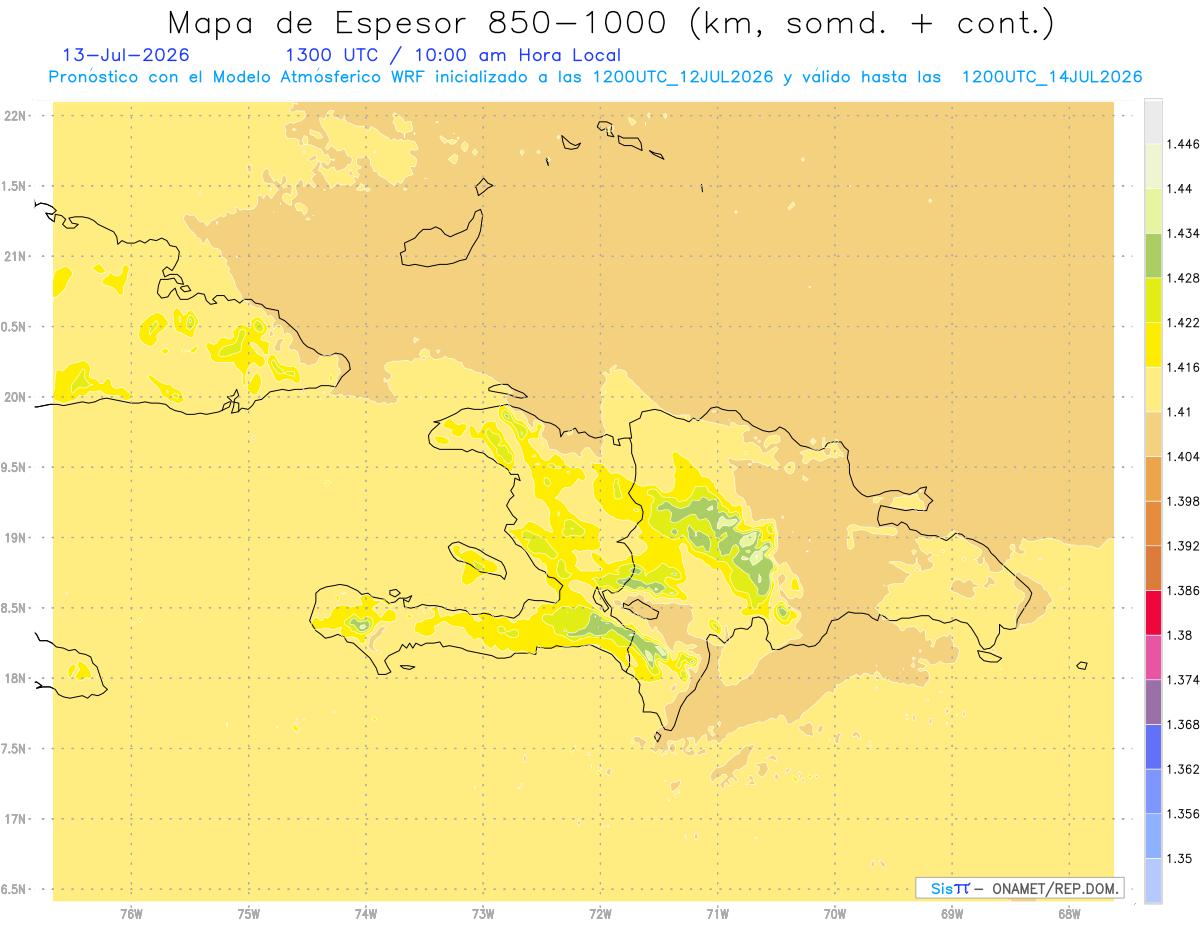Click the 75W longitude label
This screenshot has height=927, width=1200.
pos(249,913)
